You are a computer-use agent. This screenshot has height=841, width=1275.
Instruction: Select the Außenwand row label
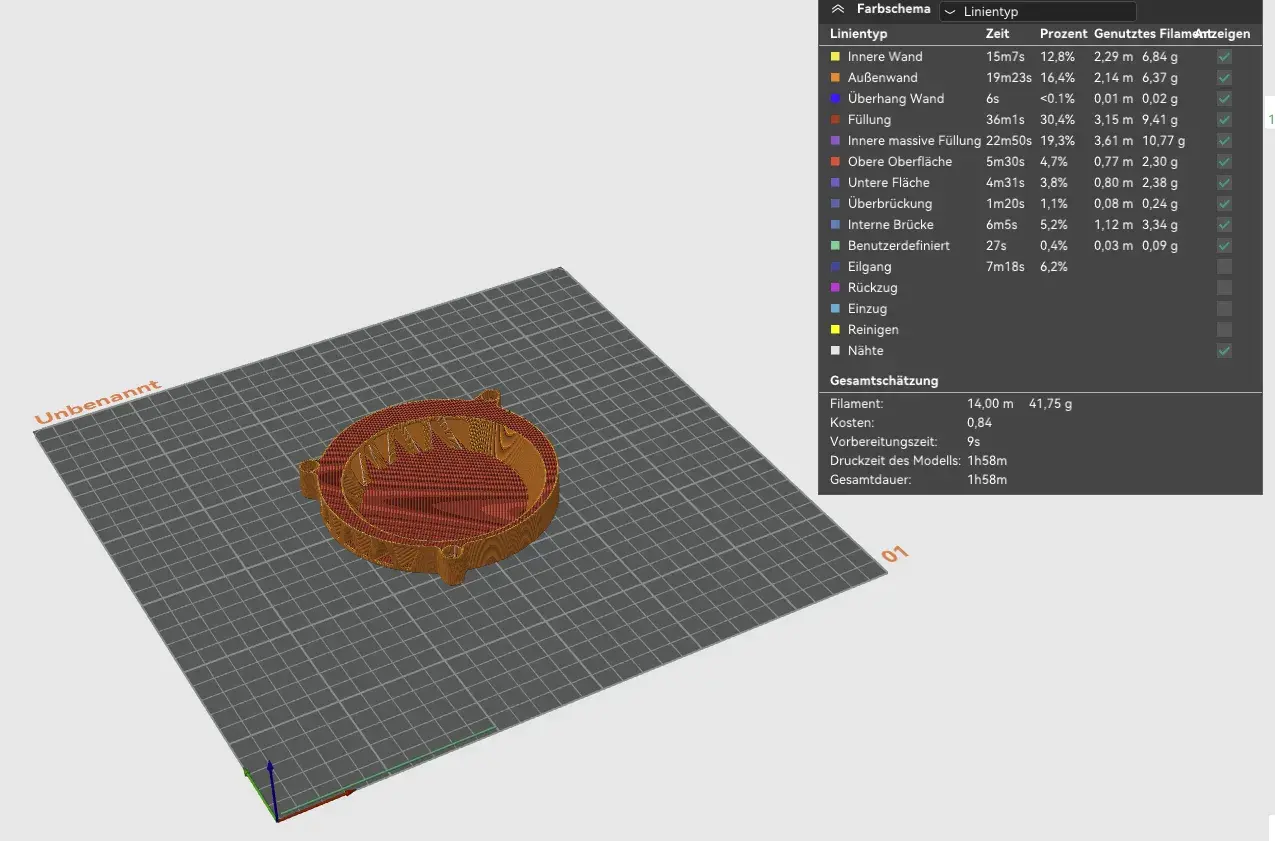[x=882, y=78]
